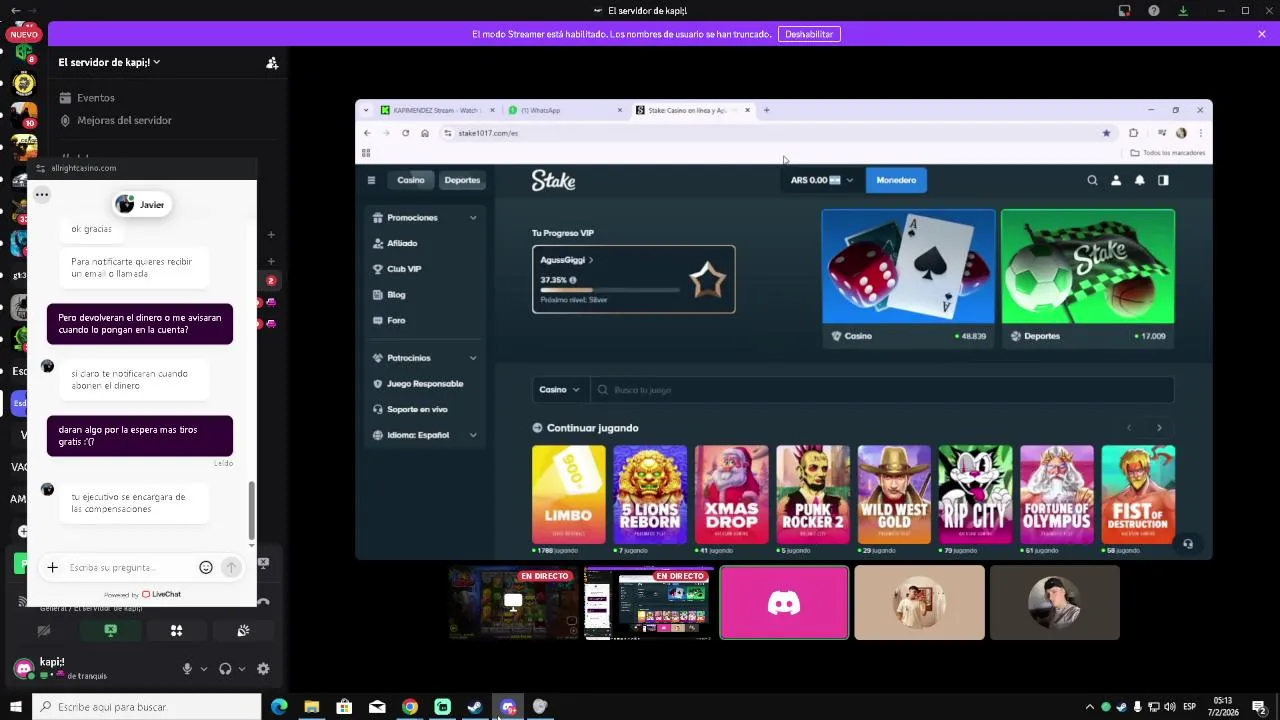The image size is (1280, 720).
Task: Open Idioma: Español language dropdown
Action: 425,435
